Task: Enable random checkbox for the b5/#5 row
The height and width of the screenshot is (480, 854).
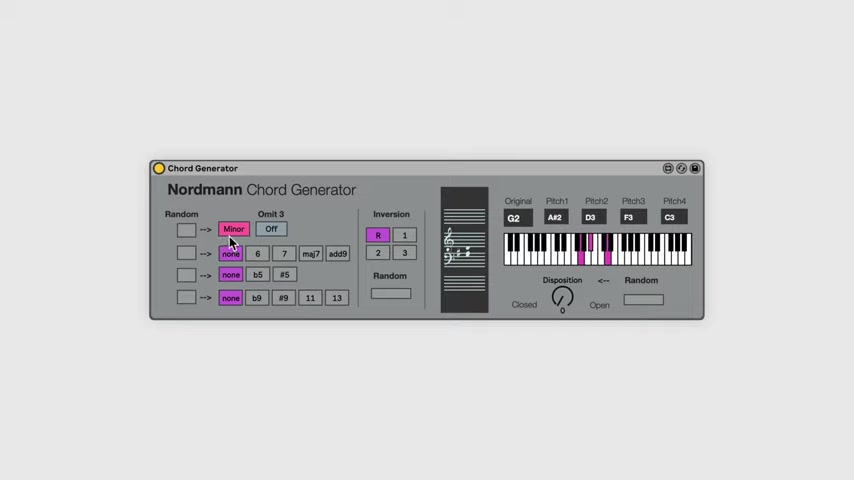Action: (186, 275)
